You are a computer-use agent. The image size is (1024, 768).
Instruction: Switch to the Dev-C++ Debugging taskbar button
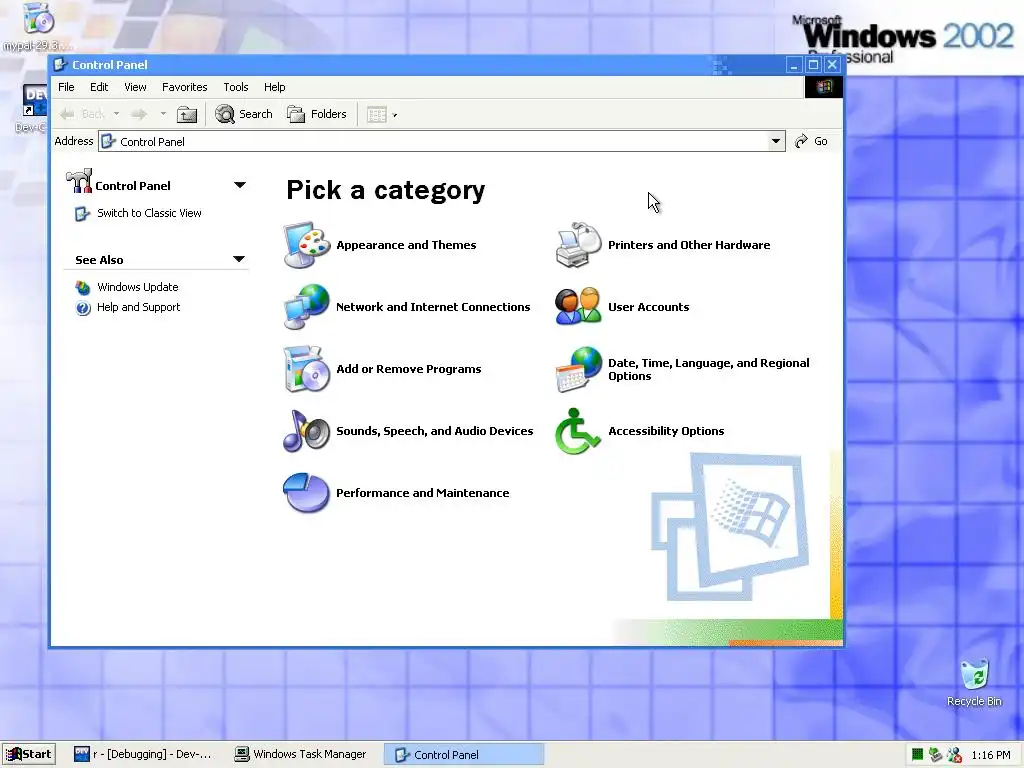coord(143,755)
